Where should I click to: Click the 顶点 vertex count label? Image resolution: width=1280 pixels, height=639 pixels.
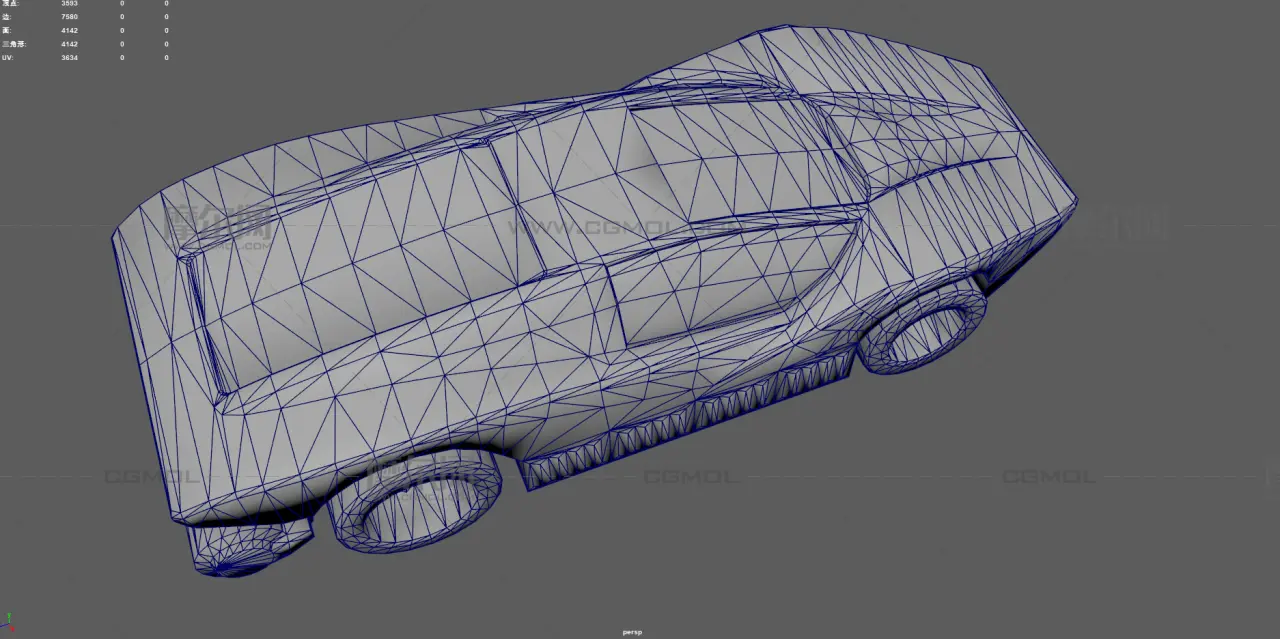pos(11,4)
